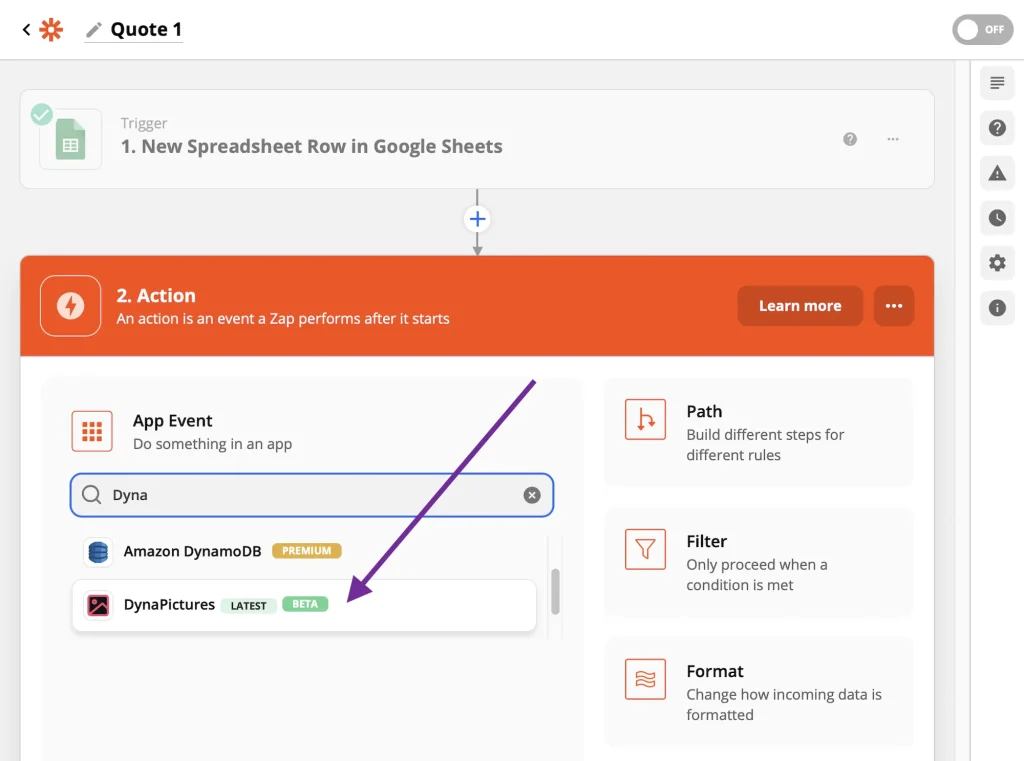
Task: Click the LATEST badge on DynaPictures
Action: [x=248, y=606]
